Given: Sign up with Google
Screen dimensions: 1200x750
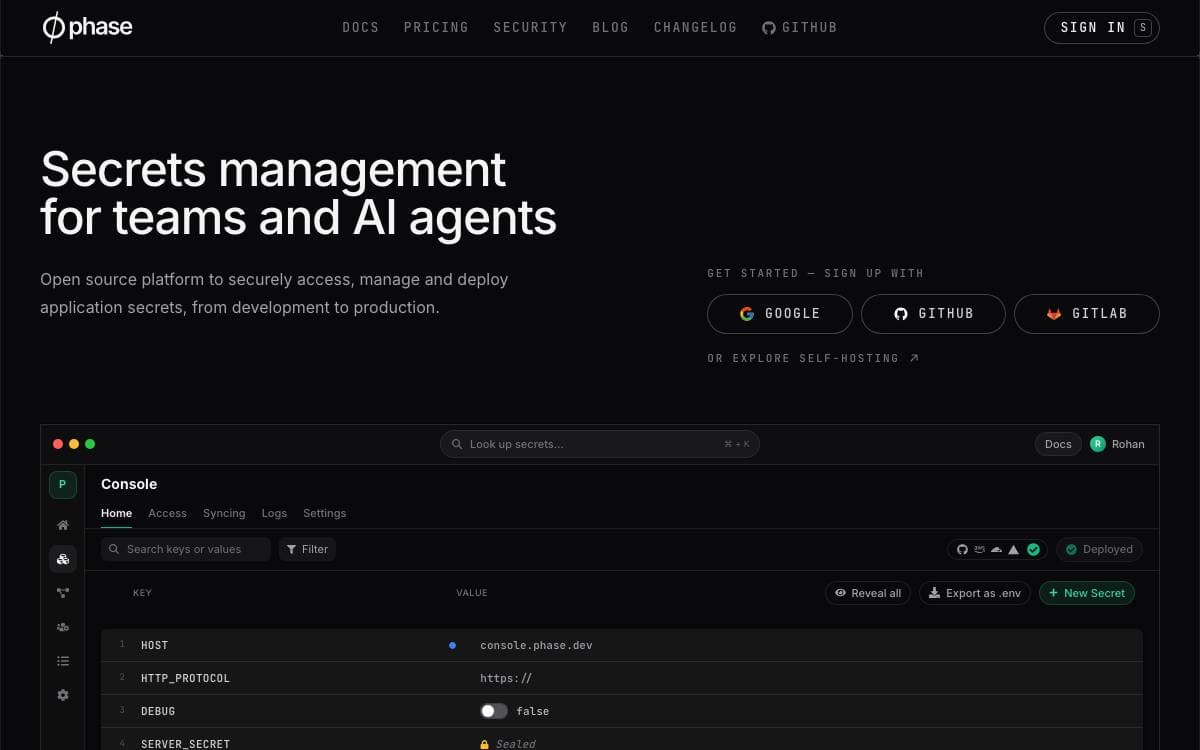Looking at the screenshot, I should click(780, 313).
